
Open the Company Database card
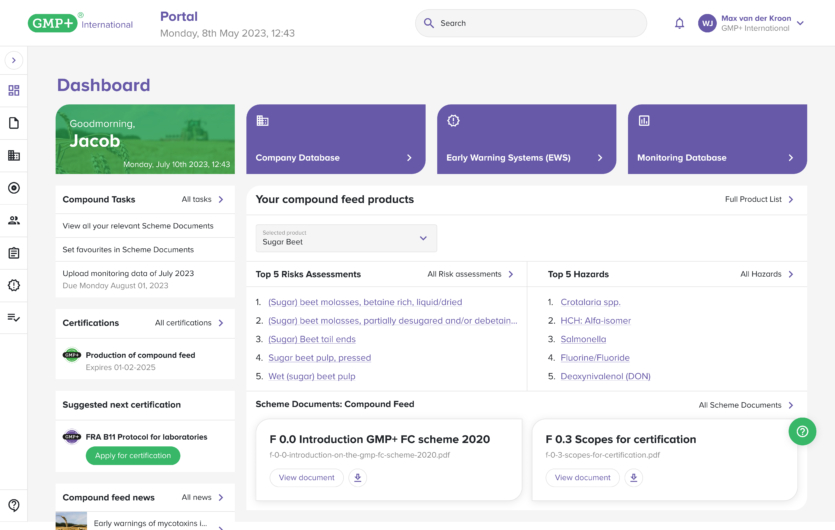click(335, 139)
